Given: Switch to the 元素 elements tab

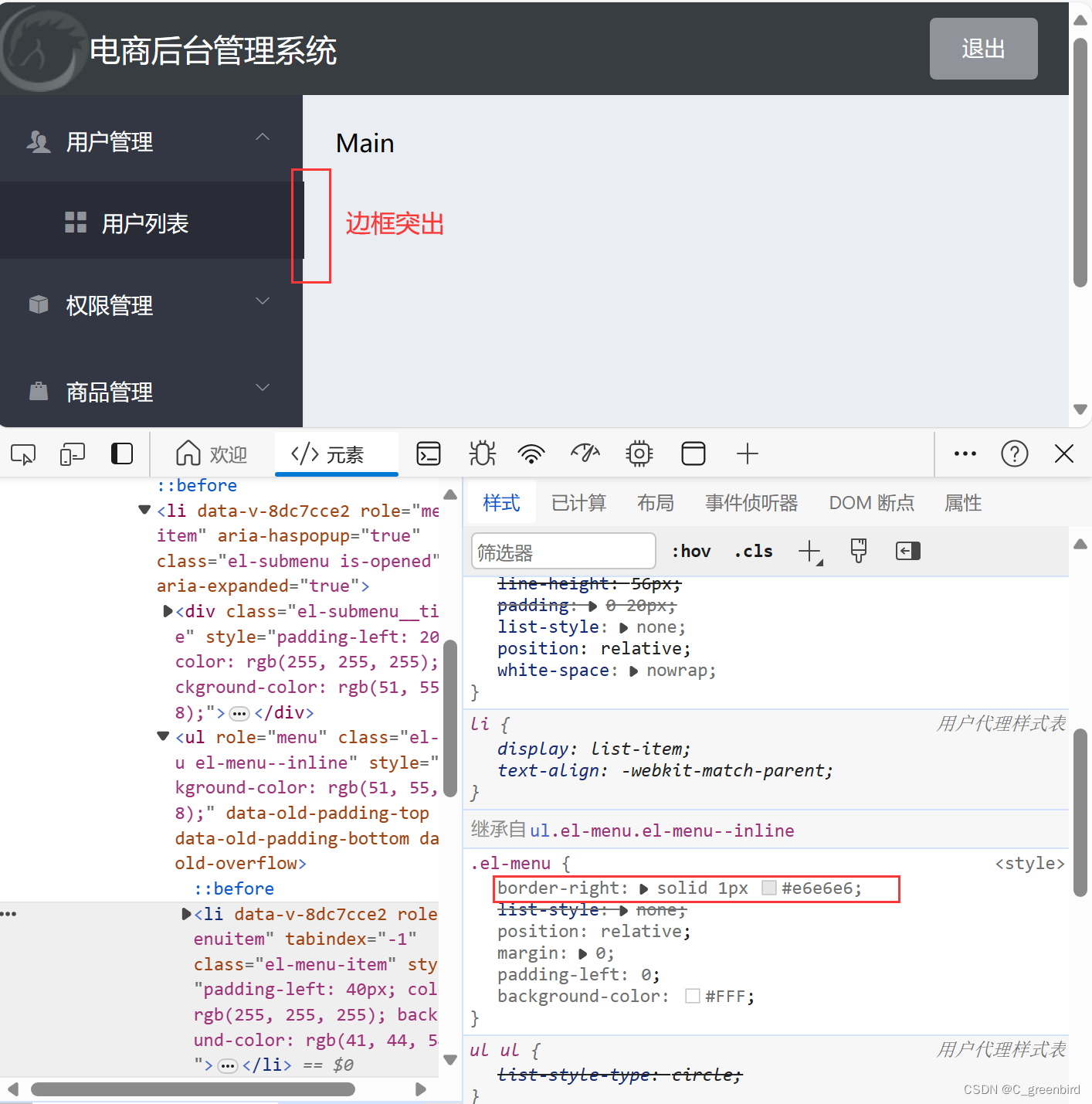Looking at the screenshot, I should tap(337, 453).
